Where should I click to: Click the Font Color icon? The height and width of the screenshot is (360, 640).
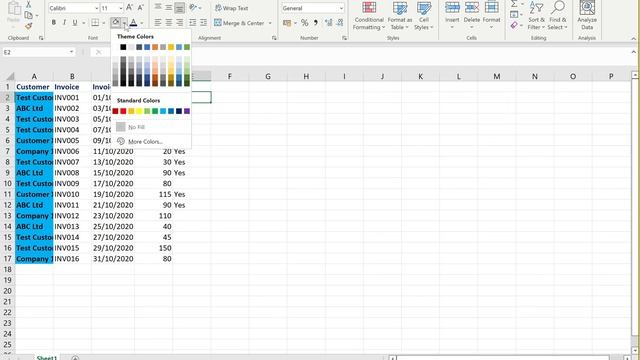tap(133, 23)
